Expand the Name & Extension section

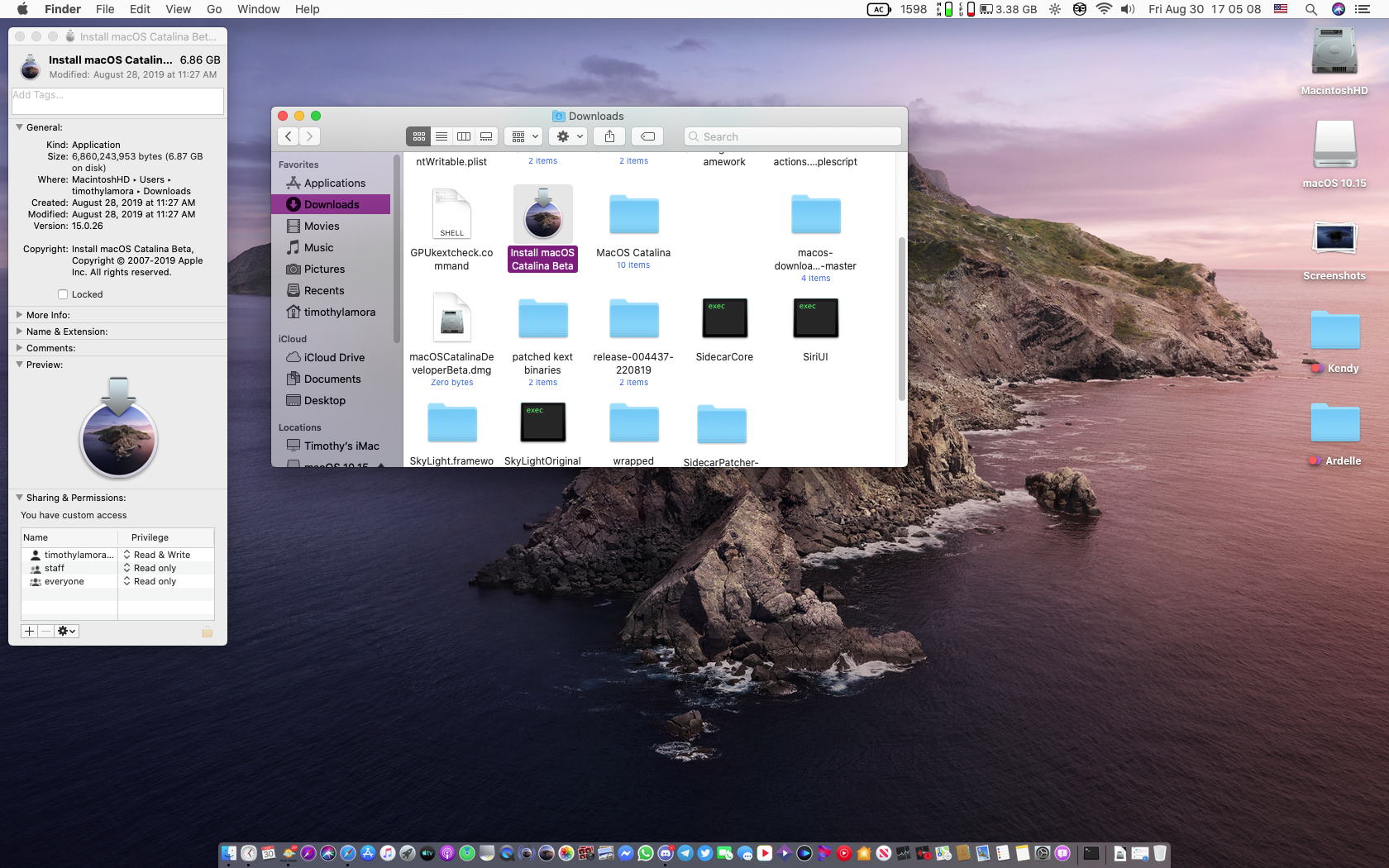click(19, 331)
